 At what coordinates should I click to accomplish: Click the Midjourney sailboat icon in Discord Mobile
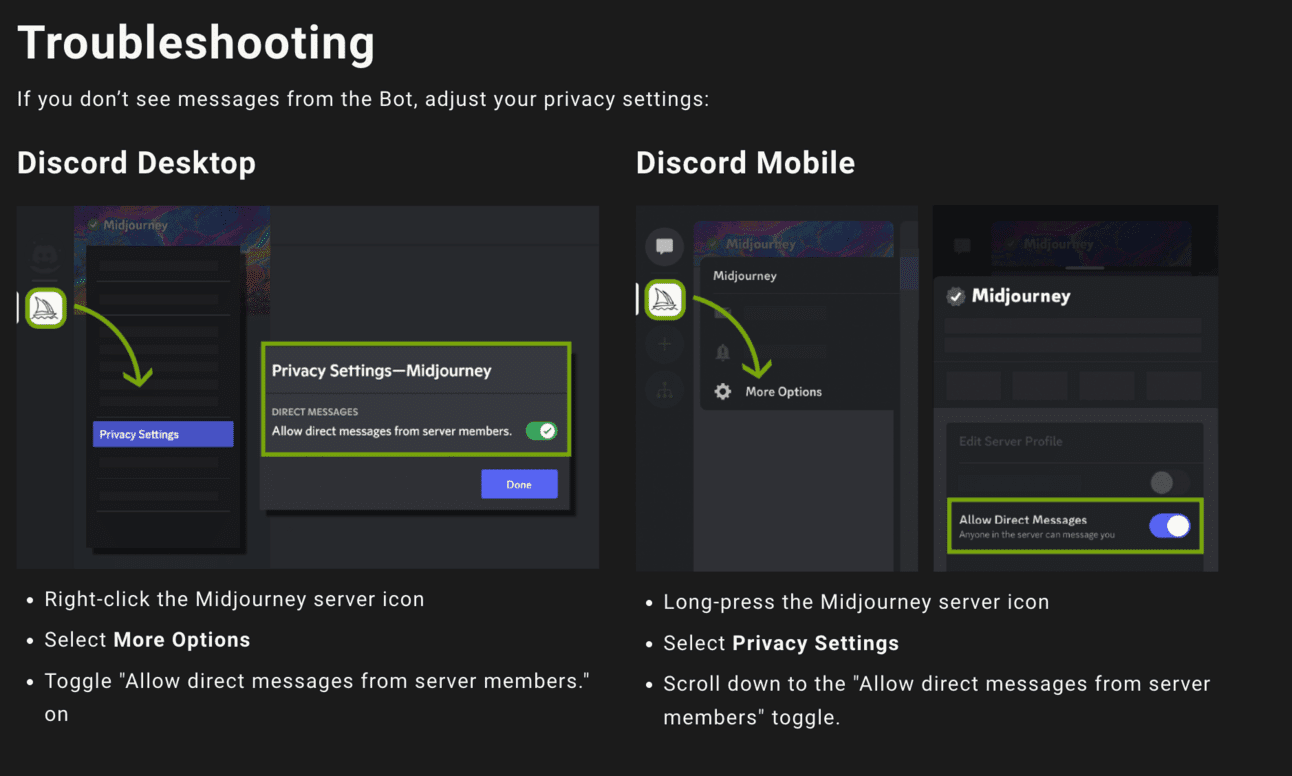pyautogui.click(x=664, y=299)
